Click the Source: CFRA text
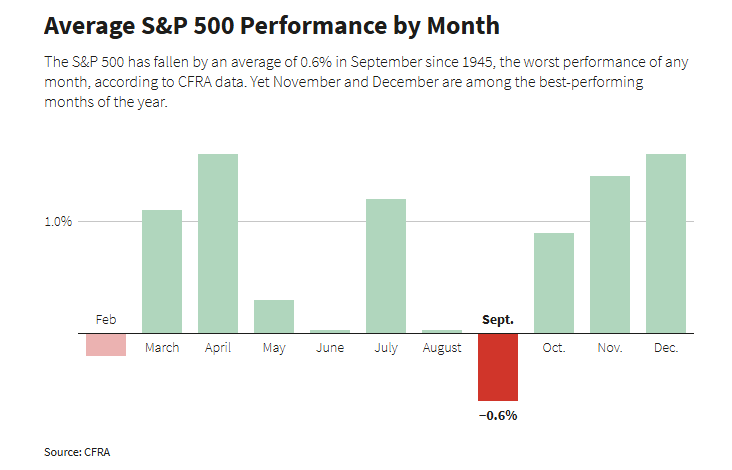The width and height of the screenshot is (732, 470). [77, 452]
